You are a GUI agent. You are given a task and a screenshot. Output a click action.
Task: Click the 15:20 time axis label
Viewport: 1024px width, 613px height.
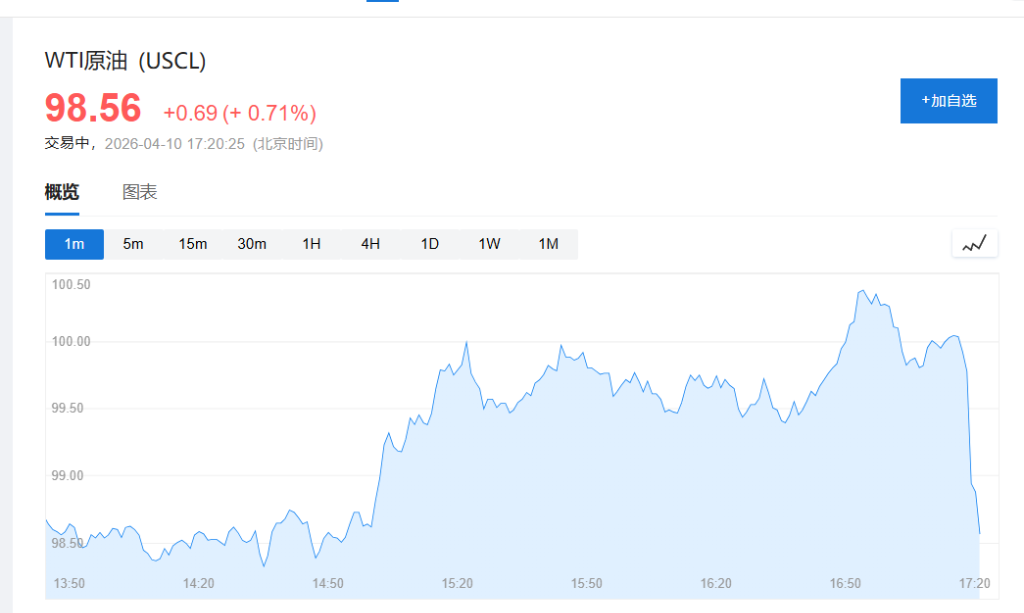(457, 583)
